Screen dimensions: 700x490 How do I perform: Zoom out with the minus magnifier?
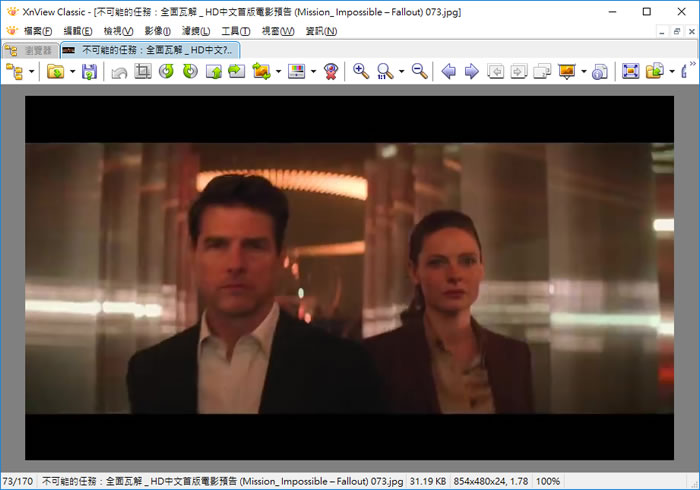point(420,71)
